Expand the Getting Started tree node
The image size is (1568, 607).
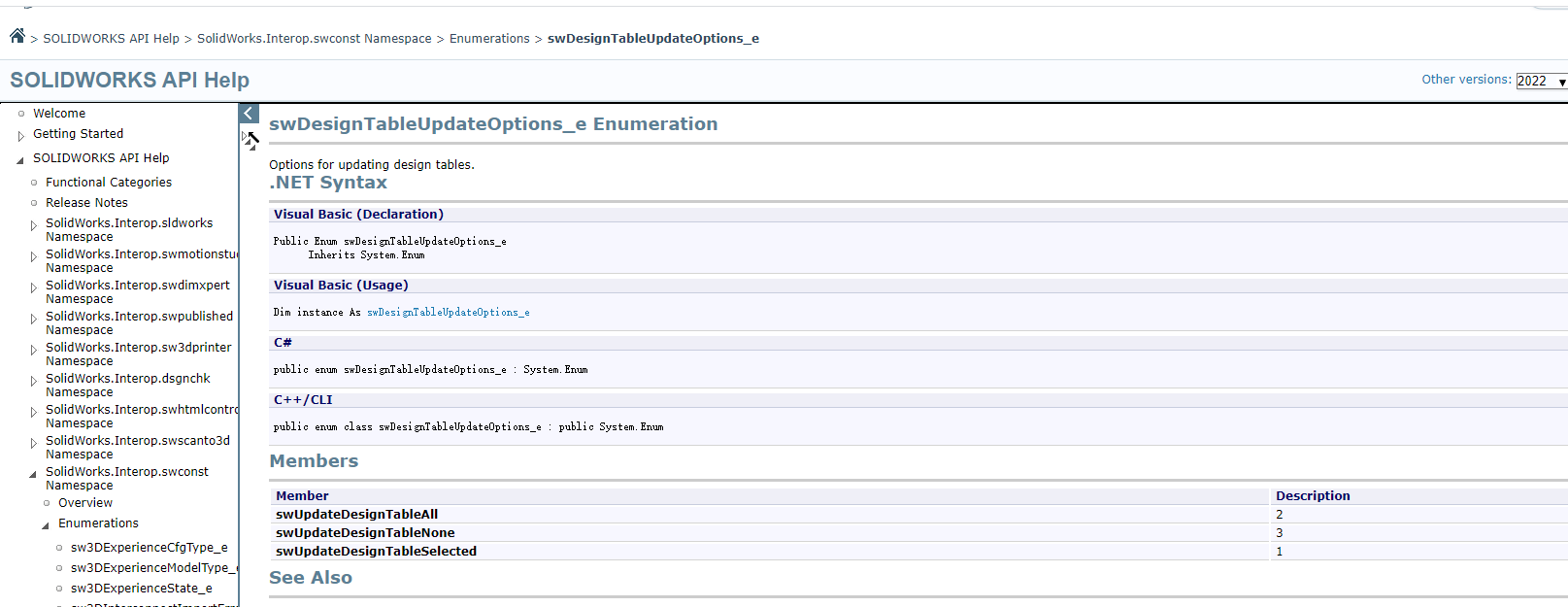coord(21,136)
